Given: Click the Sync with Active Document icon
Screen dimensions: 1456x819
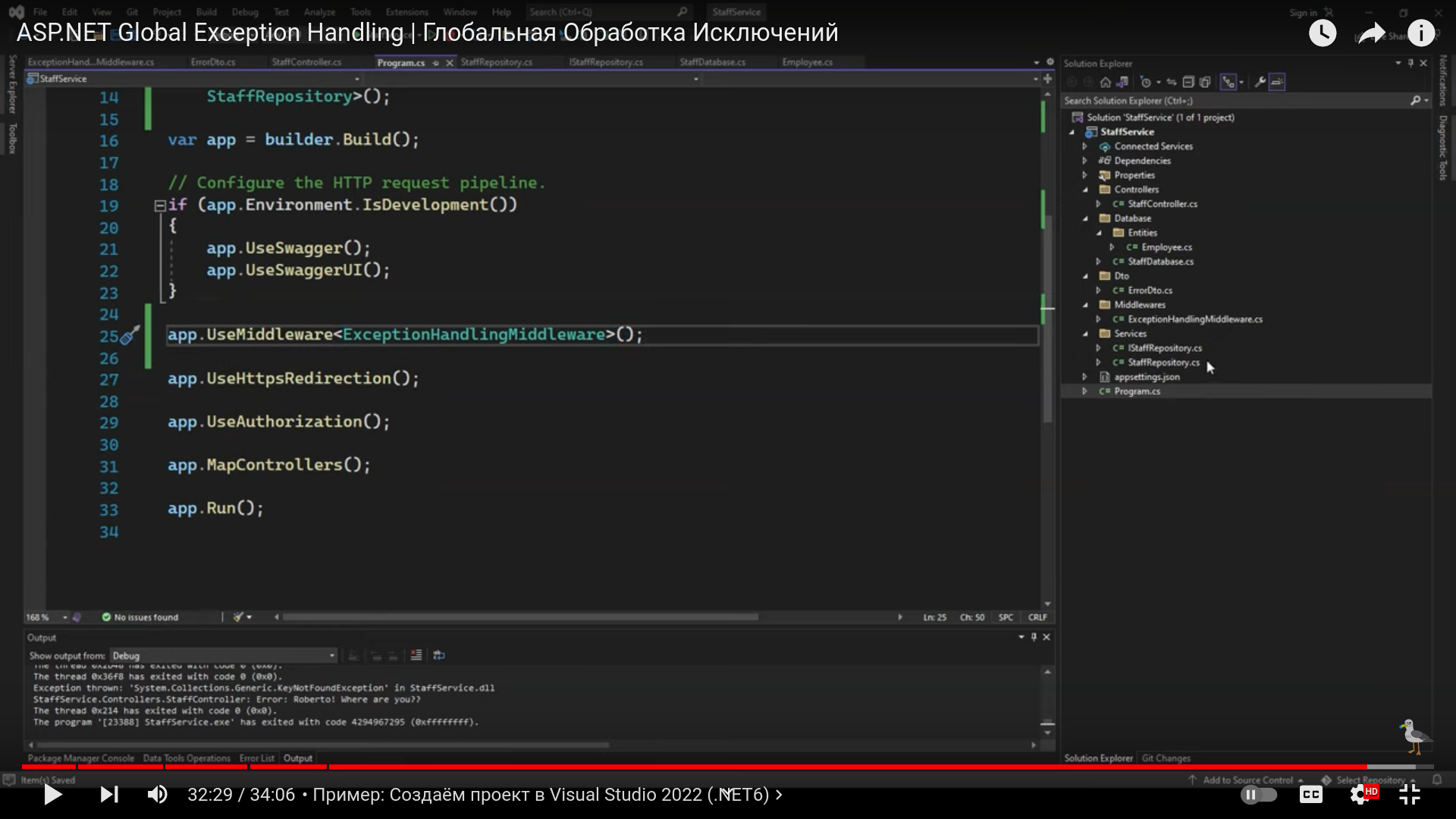Looking at the screenshot, I should pyautogui.click(x=1170, y=81).
